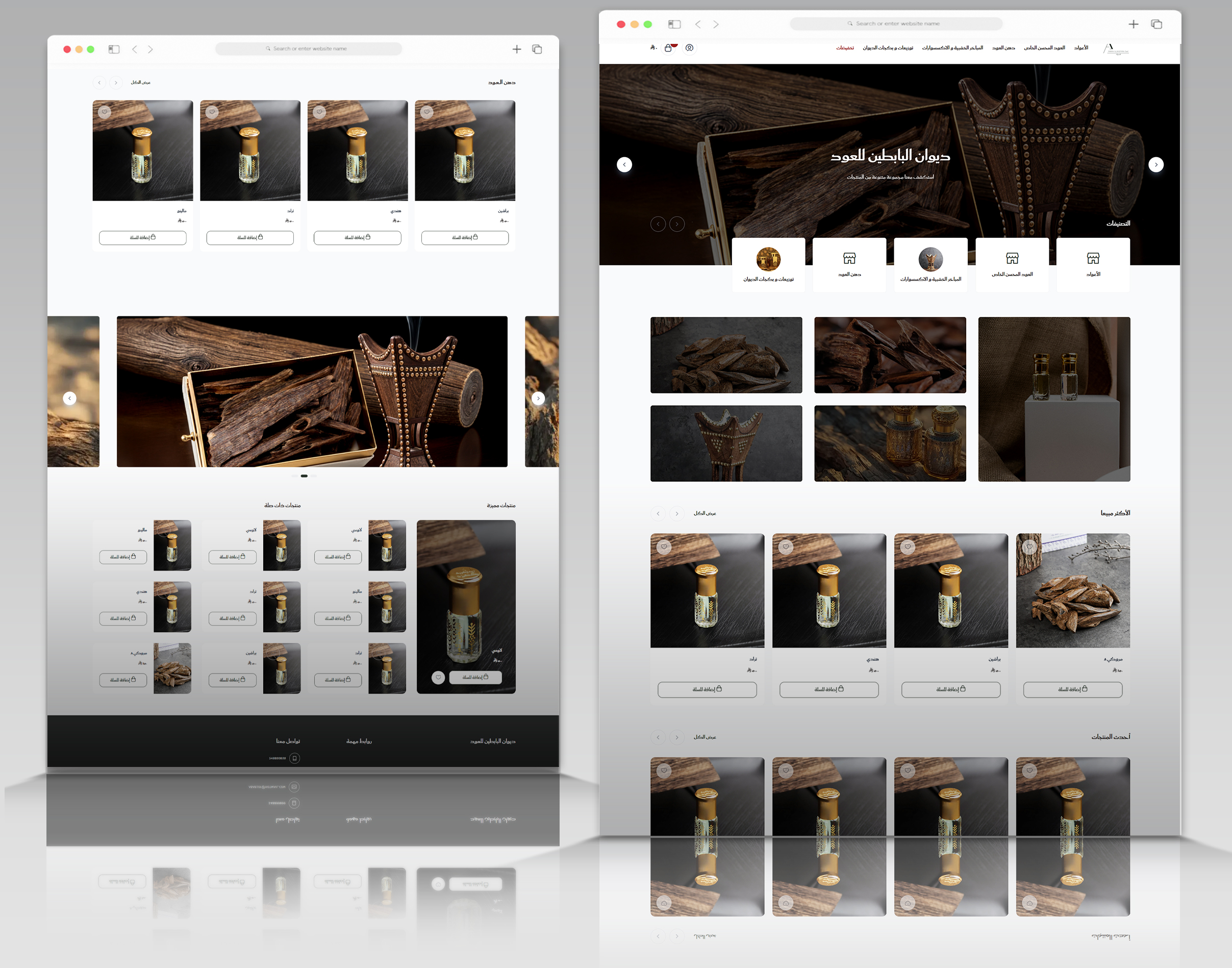This screenshot has width=1232, height=968.
Task: Click right arrow of the wide banner carousel
Action: coord(538,399)
